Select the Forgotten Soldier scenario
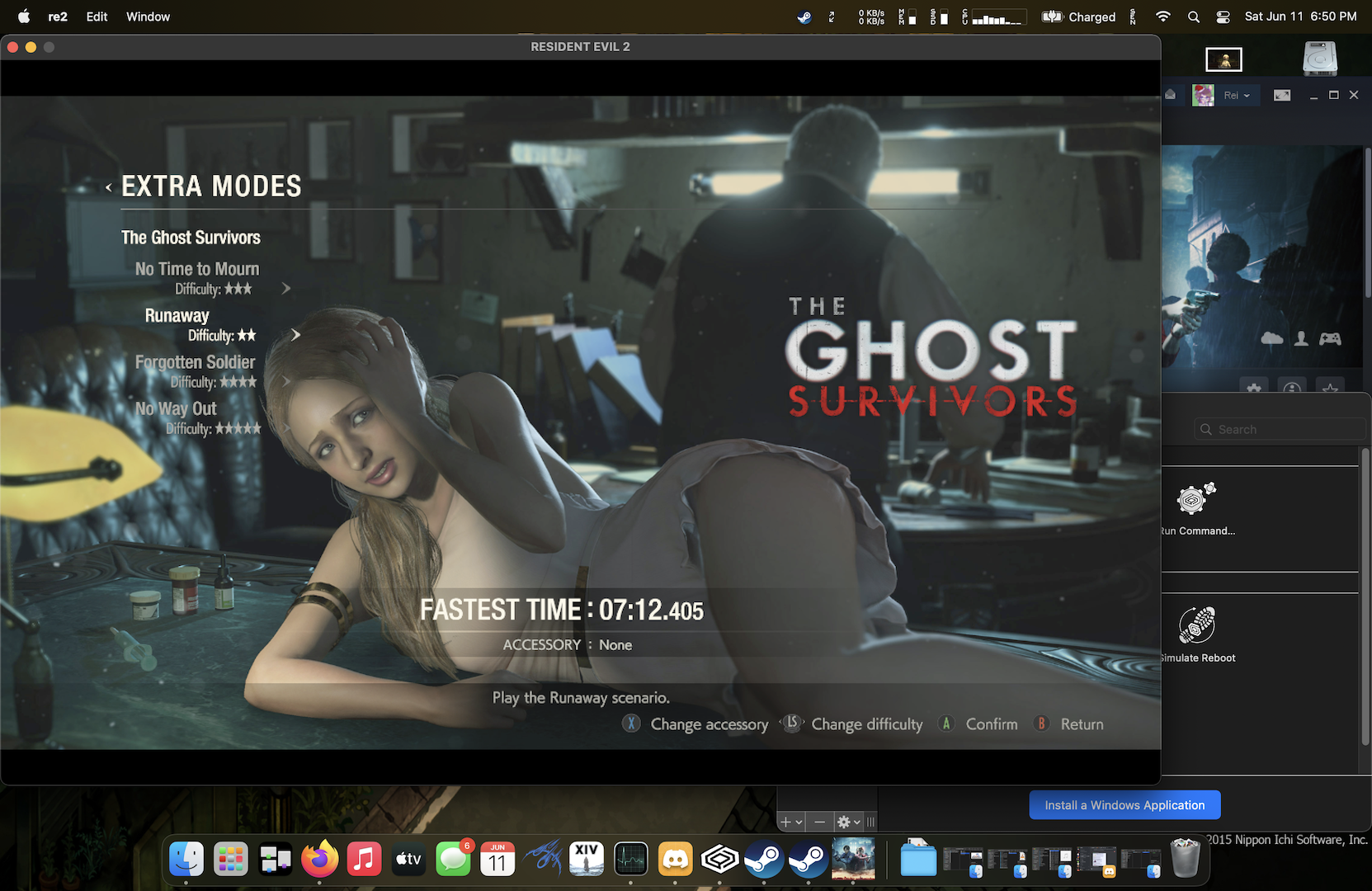This screenshot has height=891, width=1372. (195, 362)
